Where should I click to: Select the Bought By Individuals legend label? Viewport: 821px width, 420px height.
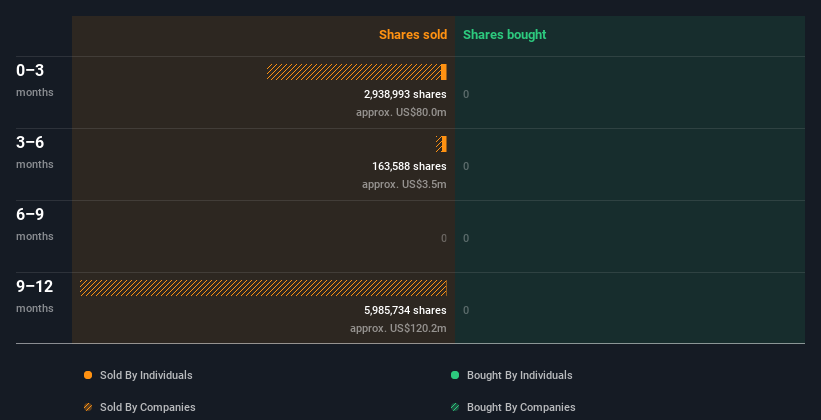(x=519, y=375)
